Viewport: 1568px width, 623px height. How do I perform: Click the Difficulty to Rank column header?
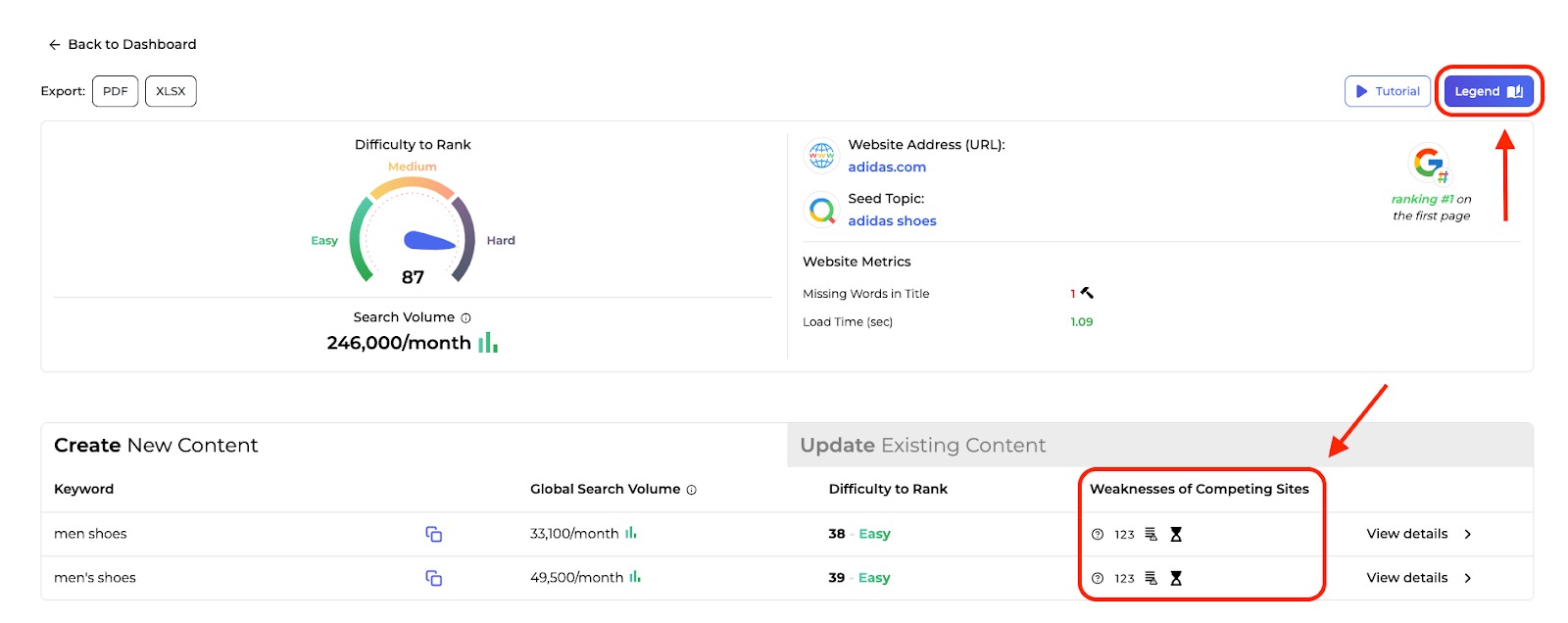click(x=888, y=489)
